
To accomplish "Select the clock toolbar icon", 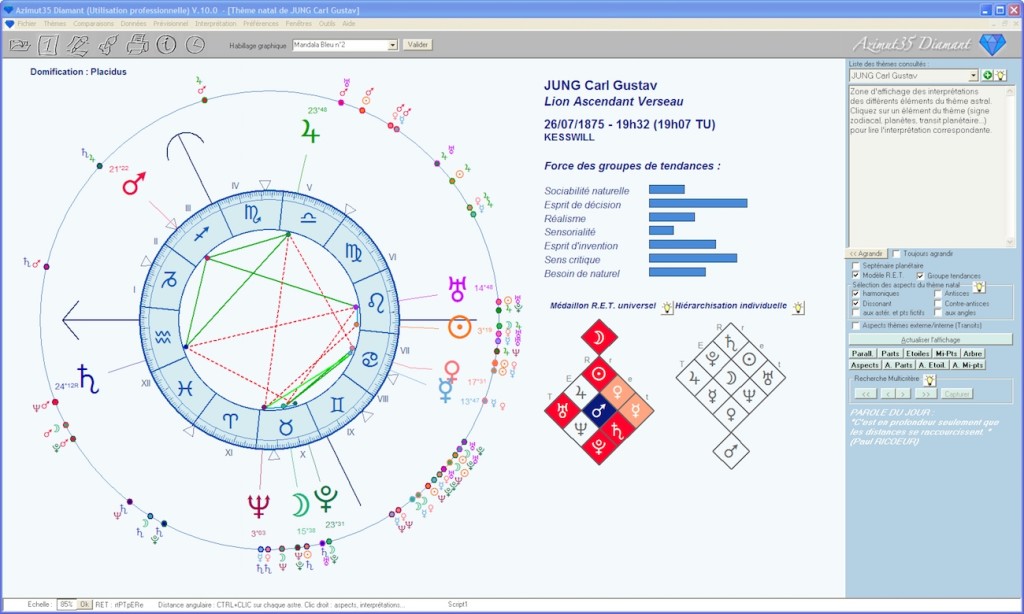I will (193, 45).
